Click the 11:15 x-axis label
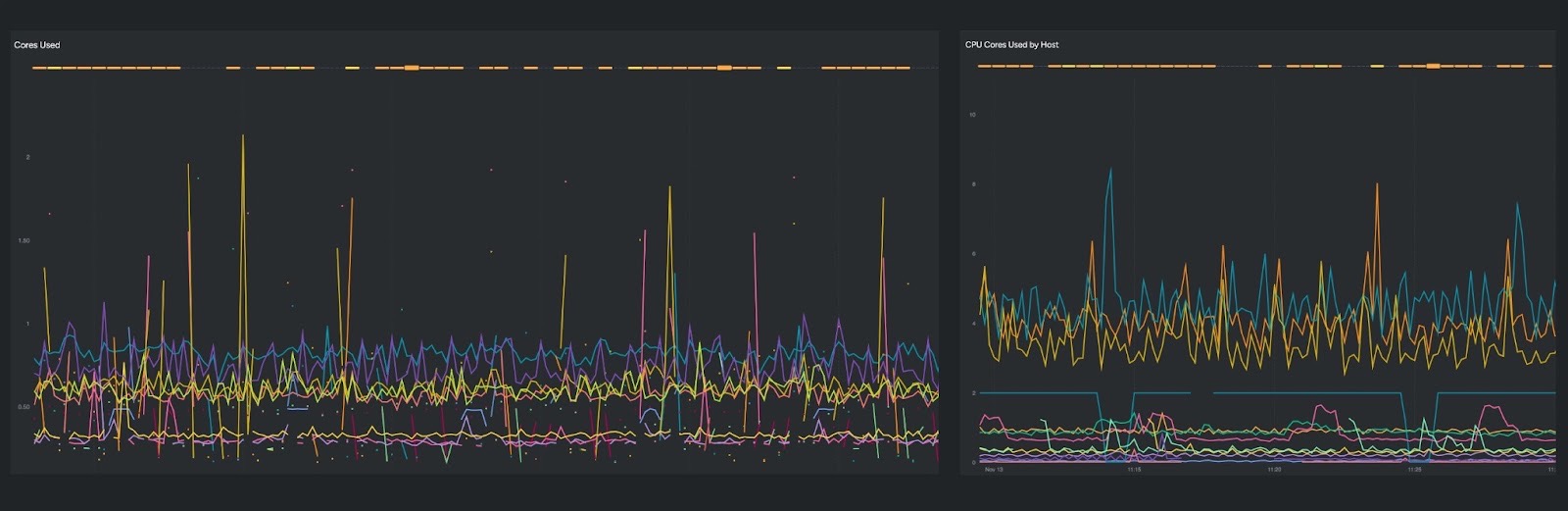Image resolution: width=1568 pixels, height=511 pixels. (1134, 469)
